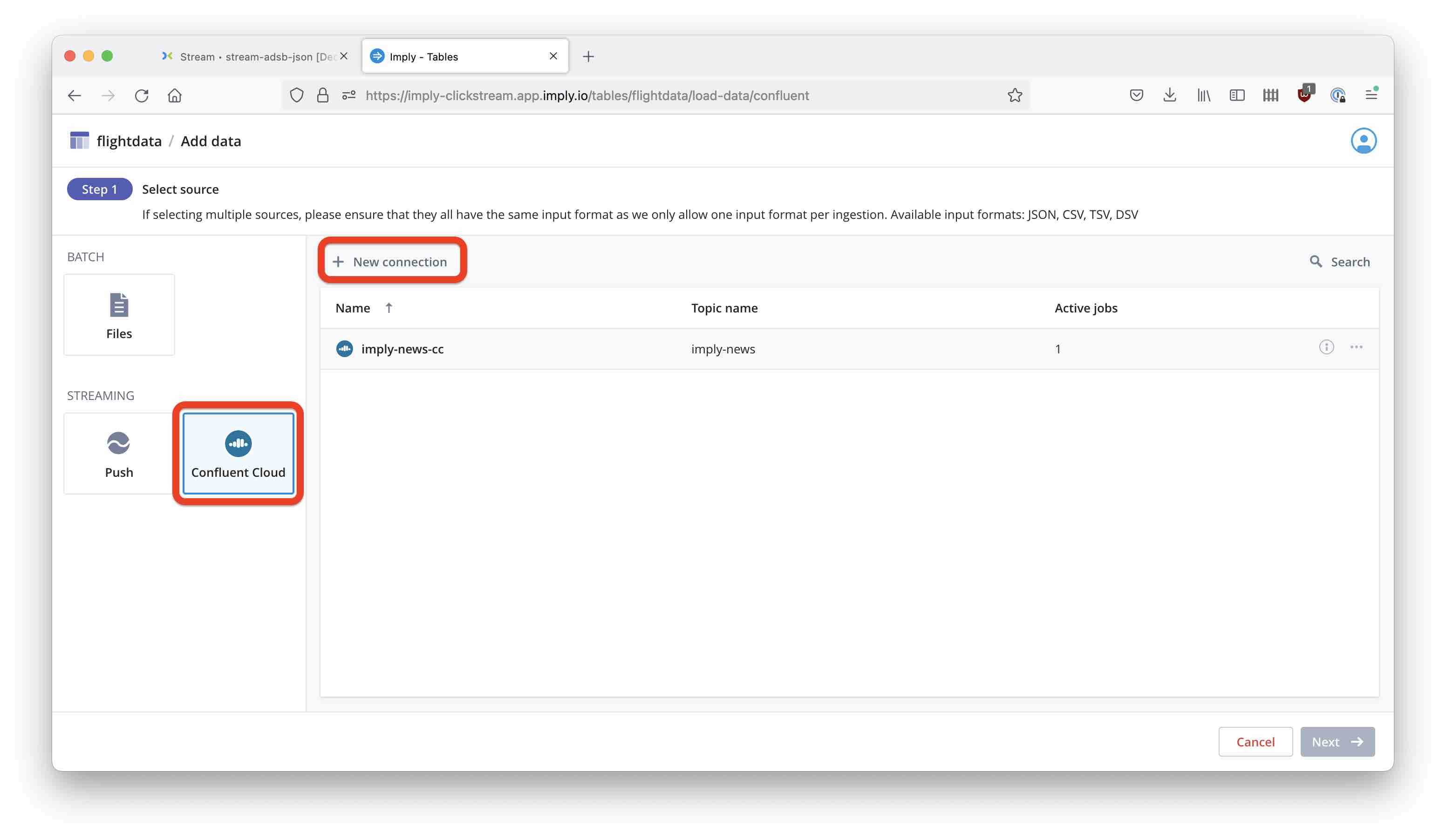The height and width of the screenshot is (840, 1446).
Task: Click the Next button
Action: pyautogui.click(x=1337, y=741)
